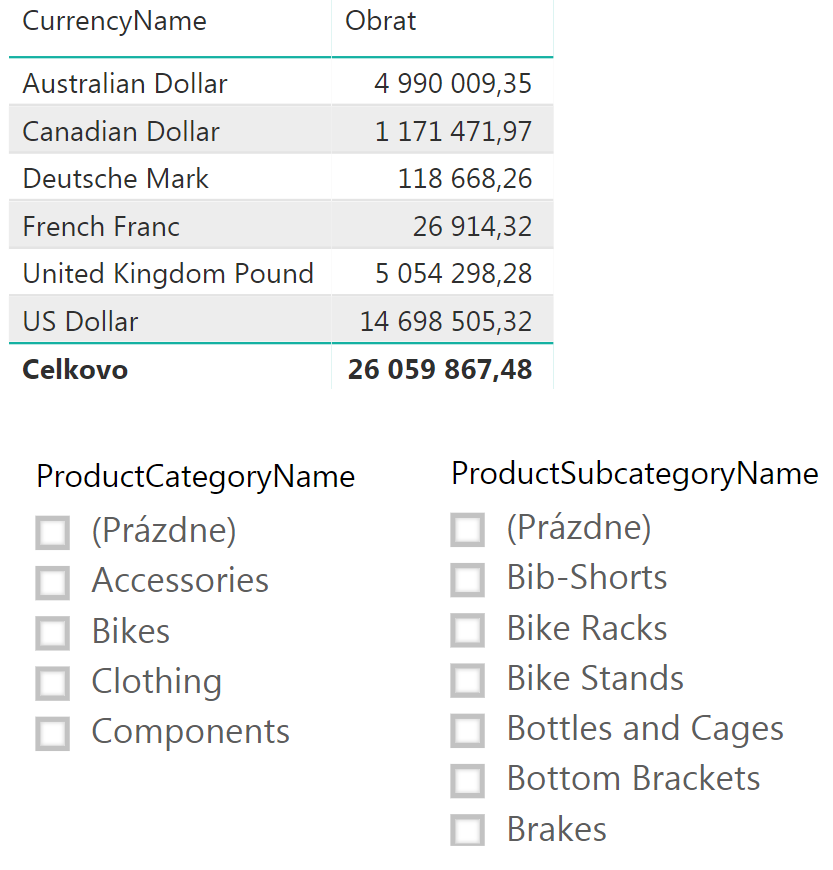The width and height of the screenshot is (833, 870).
Task: Sort table by CurrencyName column header
Action: [x=114, y=21]
